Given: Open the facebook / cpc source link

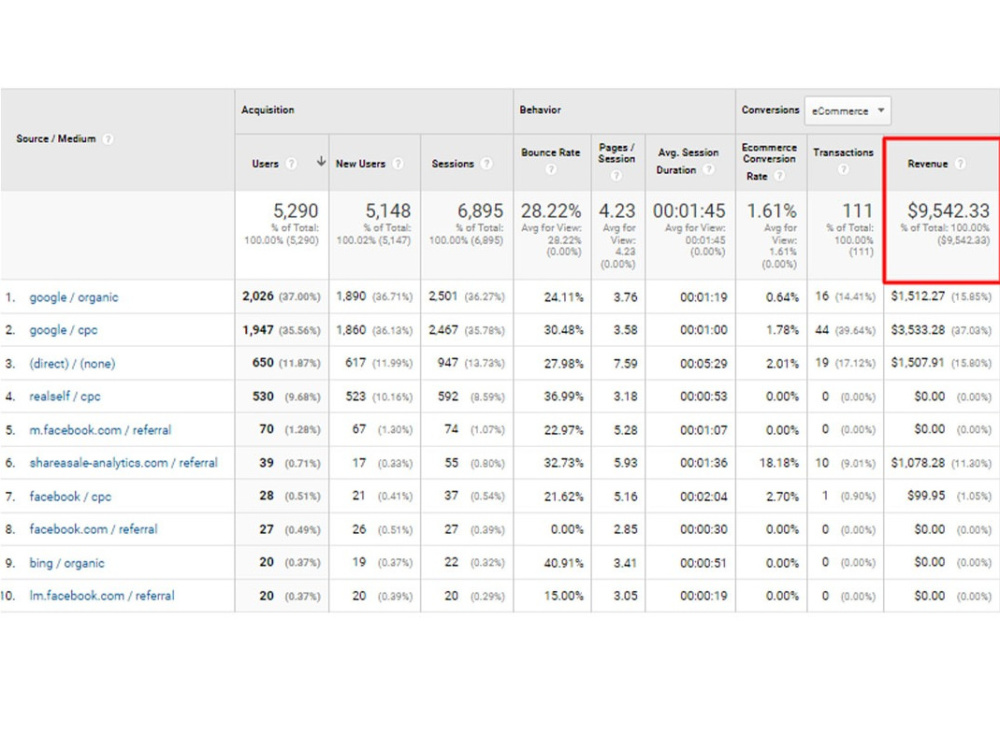Looking at the screenshot, I should 70,496.
